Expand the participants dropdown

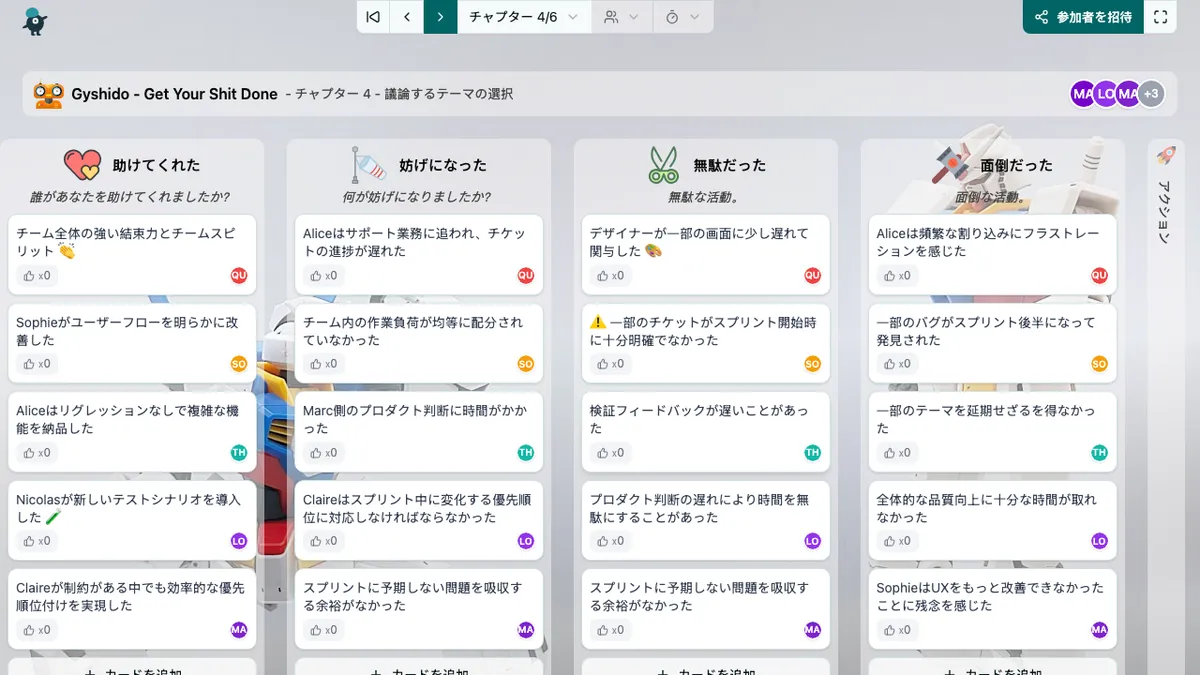point(621,17)
